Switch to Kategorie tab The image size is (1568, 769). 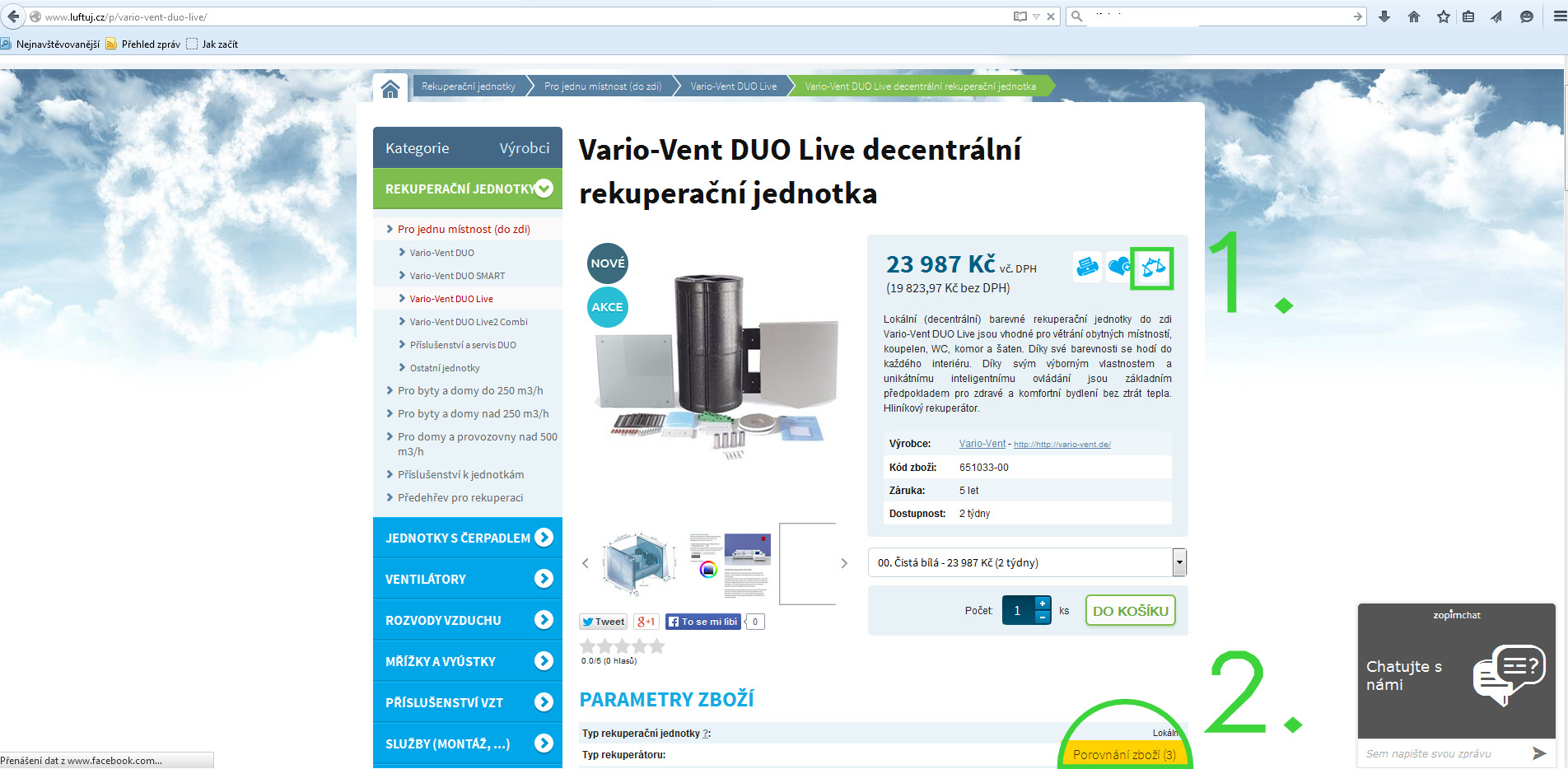pyautogui.click(x=417, y=148)
